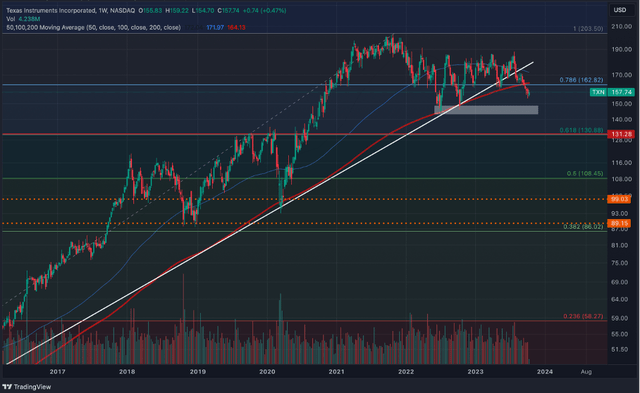Select the 0.382 (86.02) Fibonacci level label

point(583,226)
